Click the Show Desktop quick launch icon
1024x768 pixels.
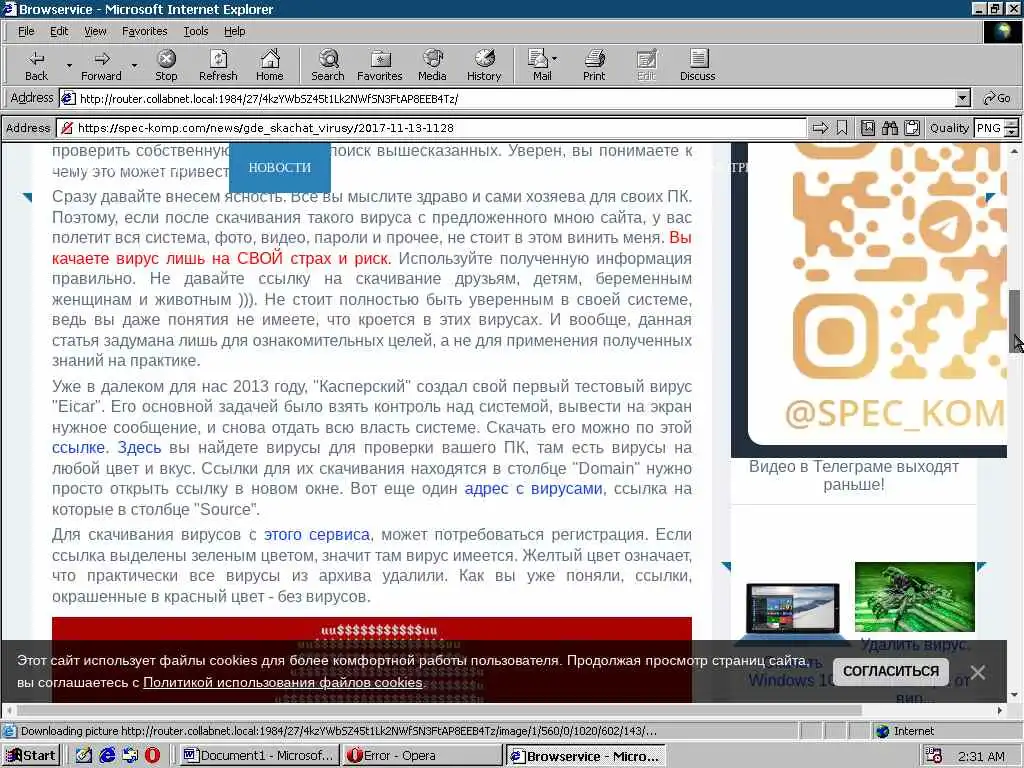[x=84, y=756]
